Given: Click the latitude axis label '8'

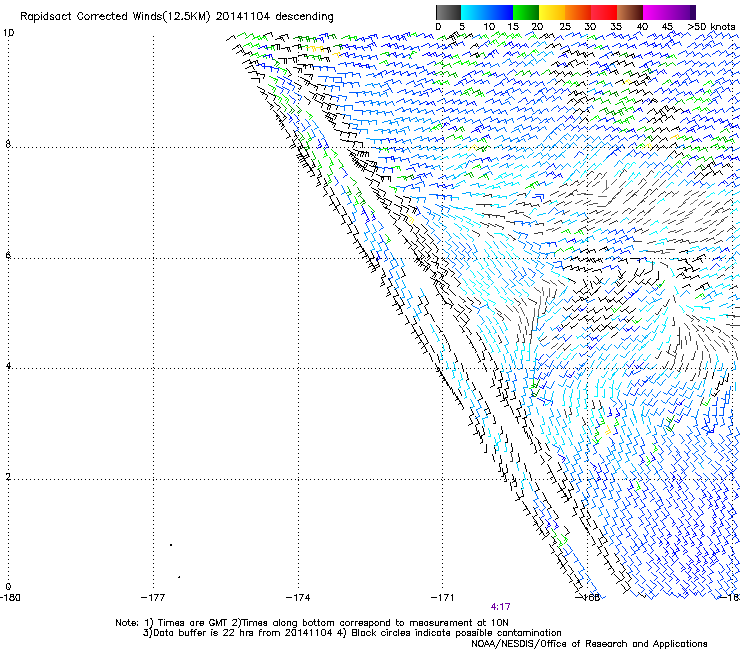Looking at the screenshot, I should tap(8, 144).
